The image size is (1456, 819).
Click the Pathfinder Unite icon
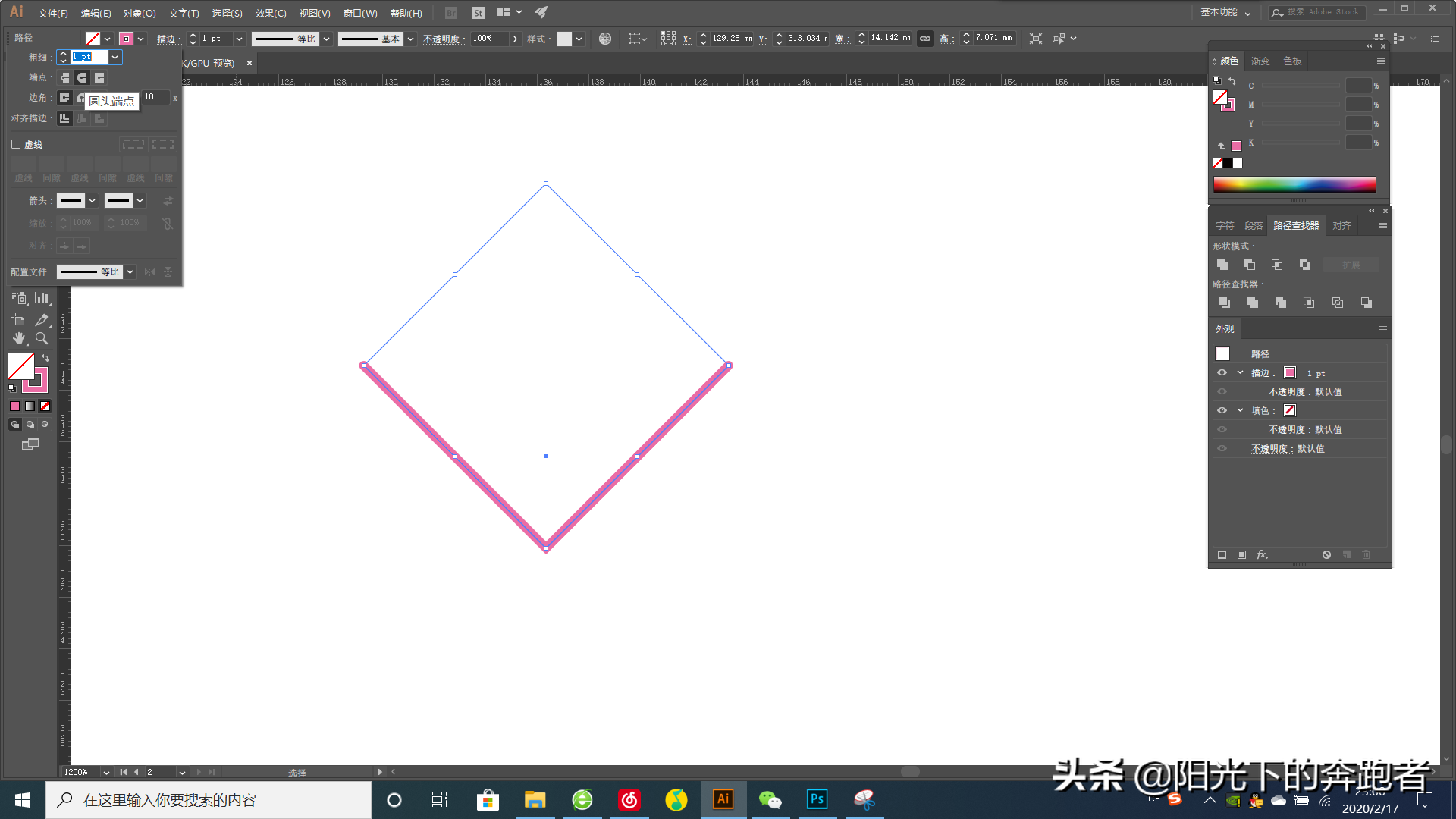1222,264
